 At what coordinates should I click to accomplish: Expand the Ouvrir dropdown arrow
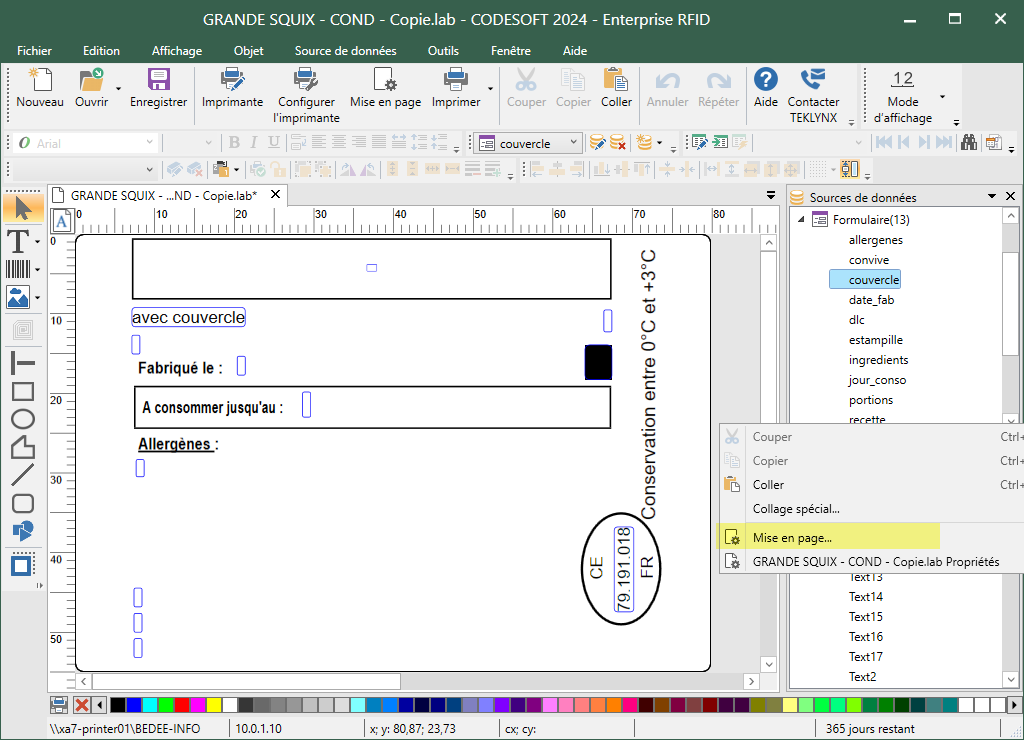click(x=118, y=88)
